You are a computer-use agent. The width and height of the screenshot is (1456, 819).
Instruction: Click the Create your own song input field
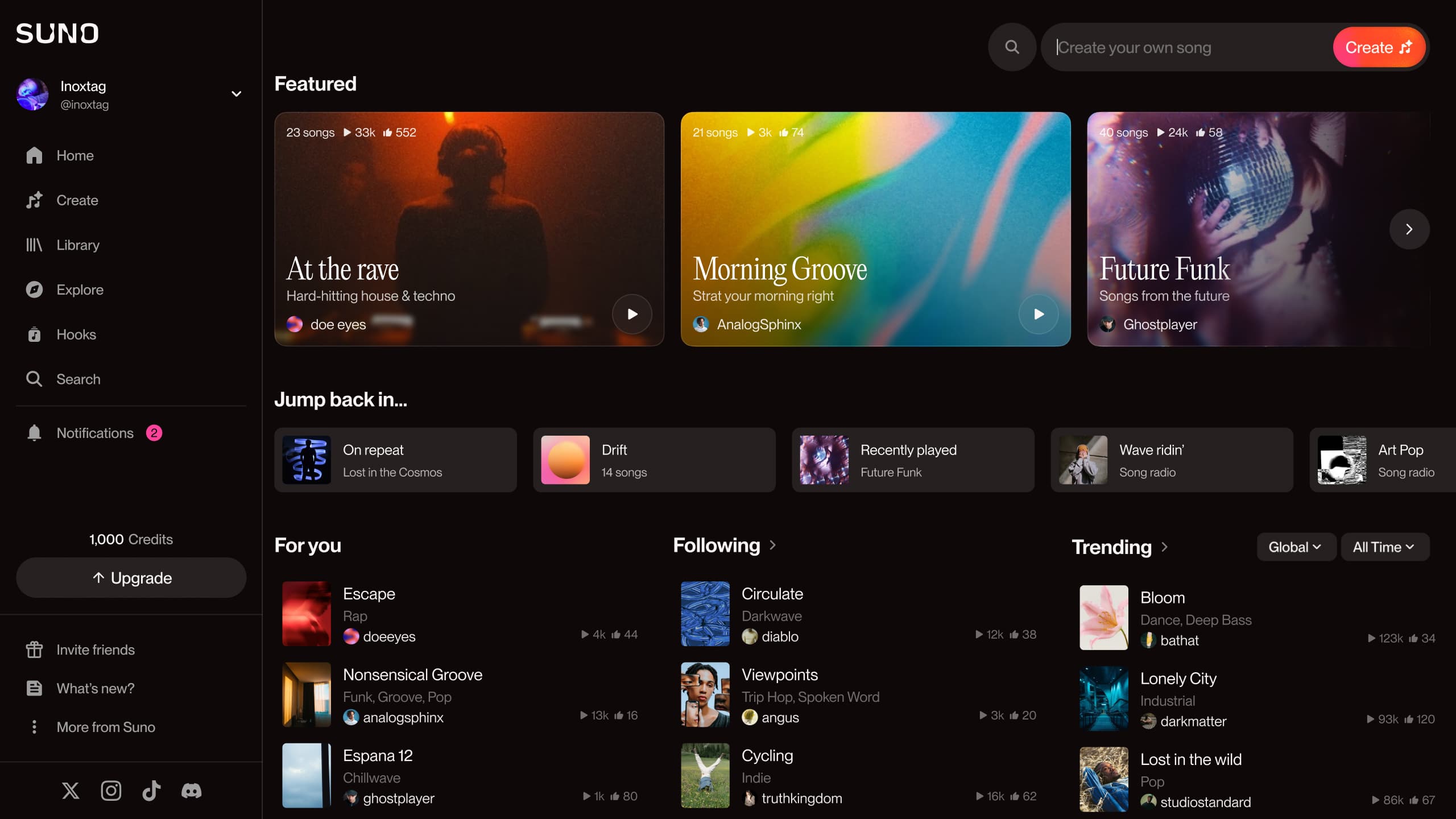(x=1183, y=47)
